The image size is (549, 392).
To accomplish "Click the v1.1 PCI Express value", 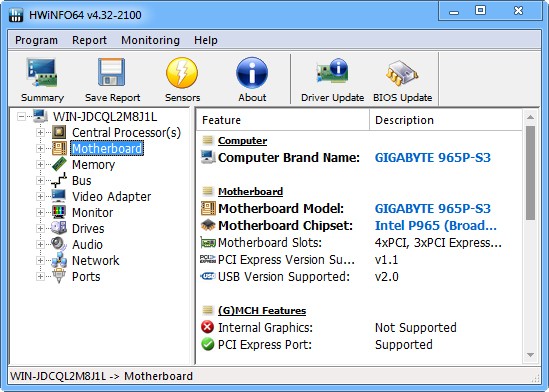I will point(386,260).
